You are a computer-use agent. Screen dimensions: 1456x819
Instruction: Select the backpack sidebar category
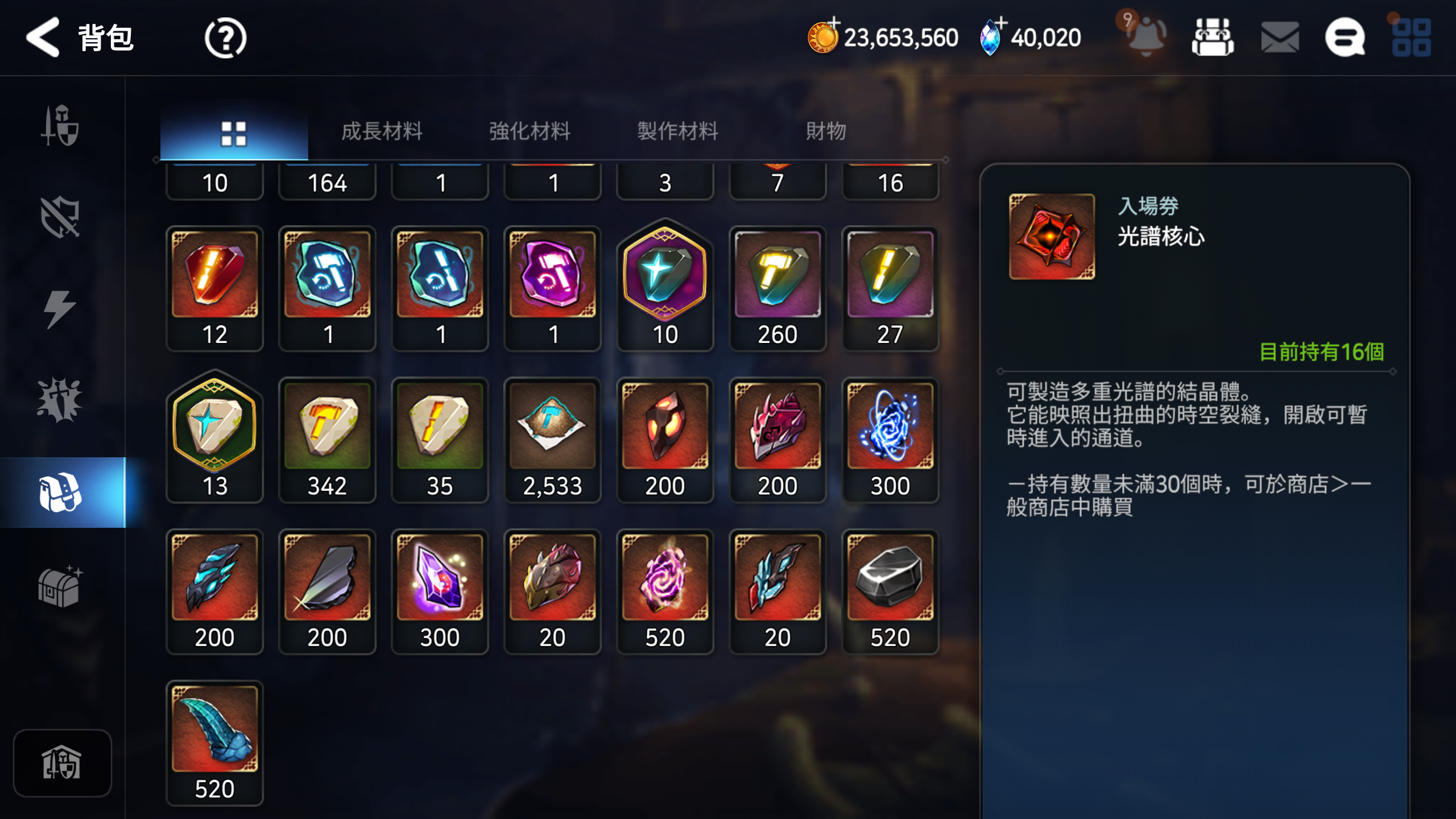point(63,493)
